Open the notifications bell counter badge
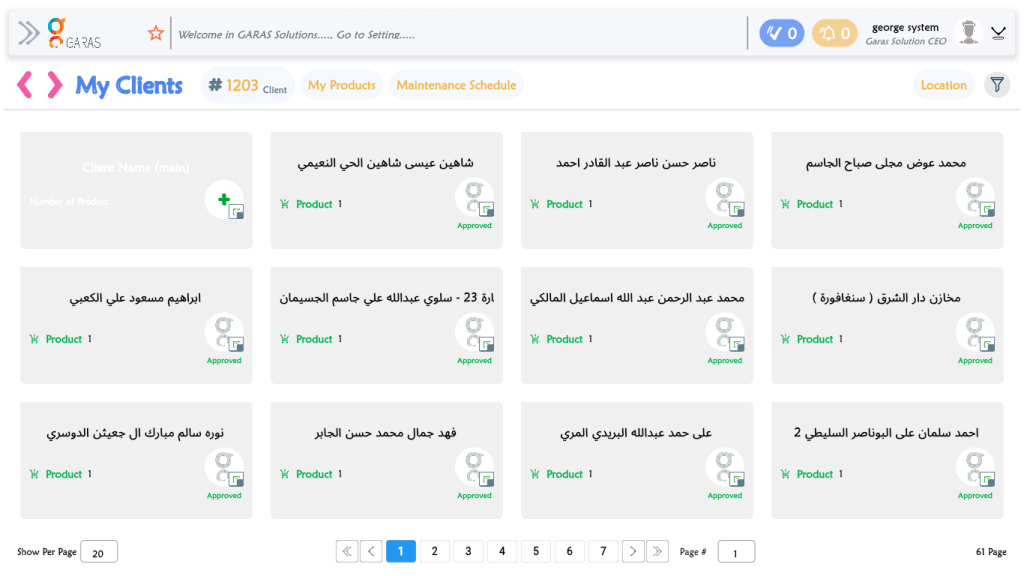The height and width of the screenshot is (576, 1024). (834, 33)
